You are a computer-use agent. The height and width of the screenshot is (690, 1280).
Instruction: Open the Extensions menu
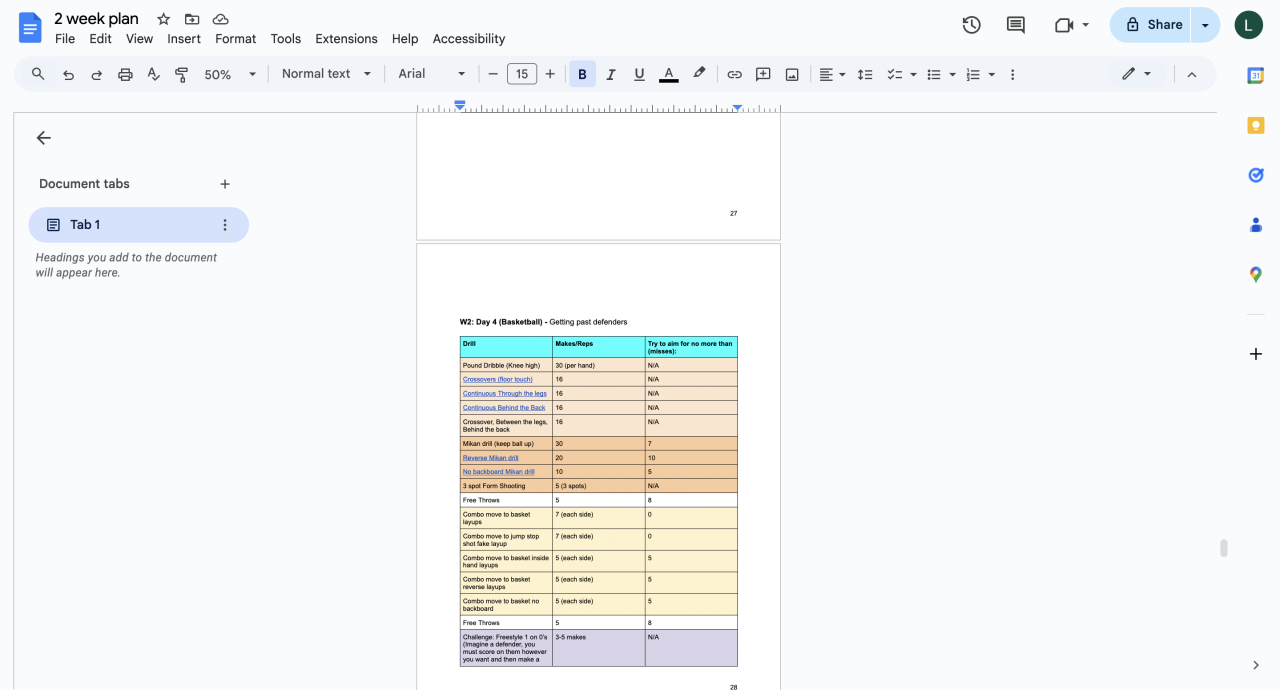[x=346, y=39]
